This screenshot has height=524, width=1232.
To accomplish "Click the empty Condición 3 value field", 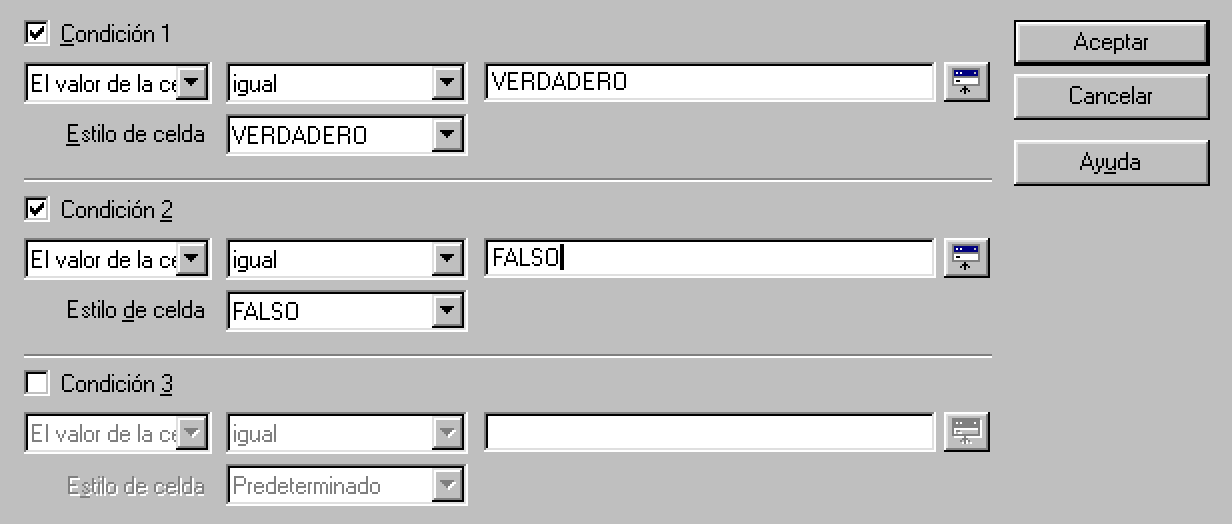I will [710, 433].
